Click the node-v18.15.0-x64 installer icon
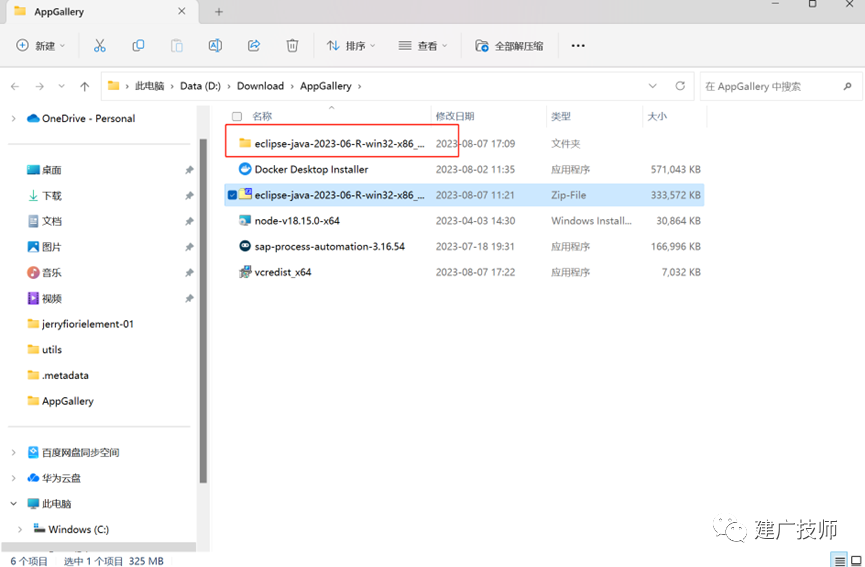Viewport: 865px width, 567px height. click(x=245, y=220)
